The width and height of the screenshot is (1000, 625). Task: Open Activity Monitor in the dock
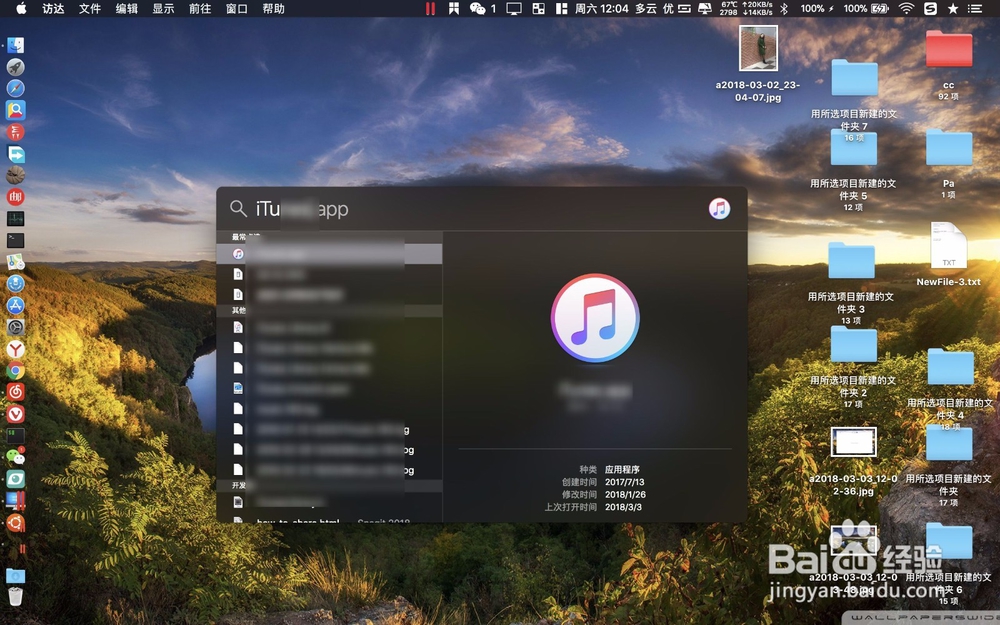[x=15, y=219]
